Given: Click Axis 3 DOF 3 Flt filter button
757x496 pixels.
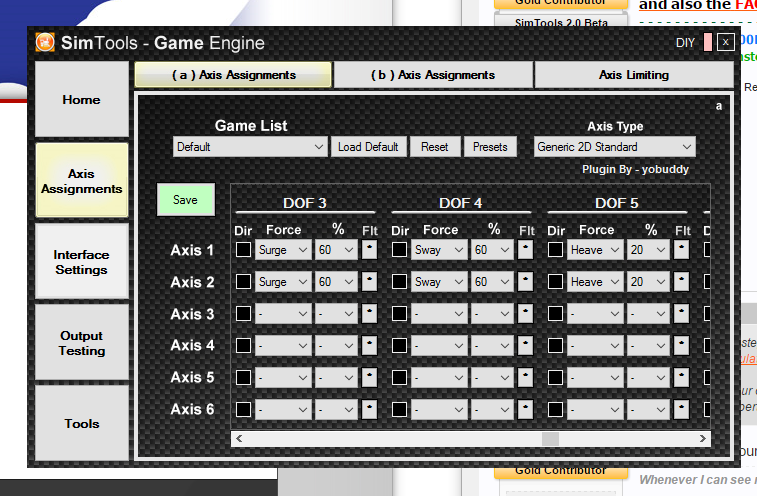Looking at the screenshot, I should (369, 313).
